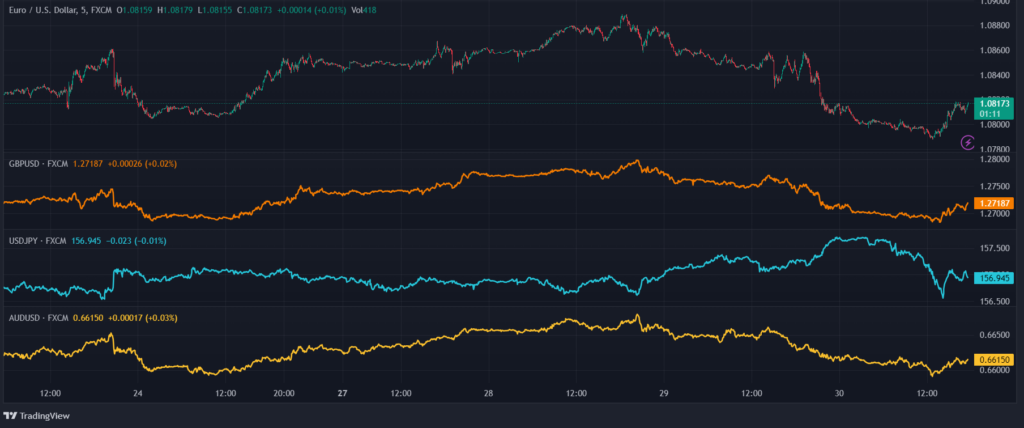Click the 1.08800 price scale tick
This screenshot has width=1024, height=428.
(993, 25)
